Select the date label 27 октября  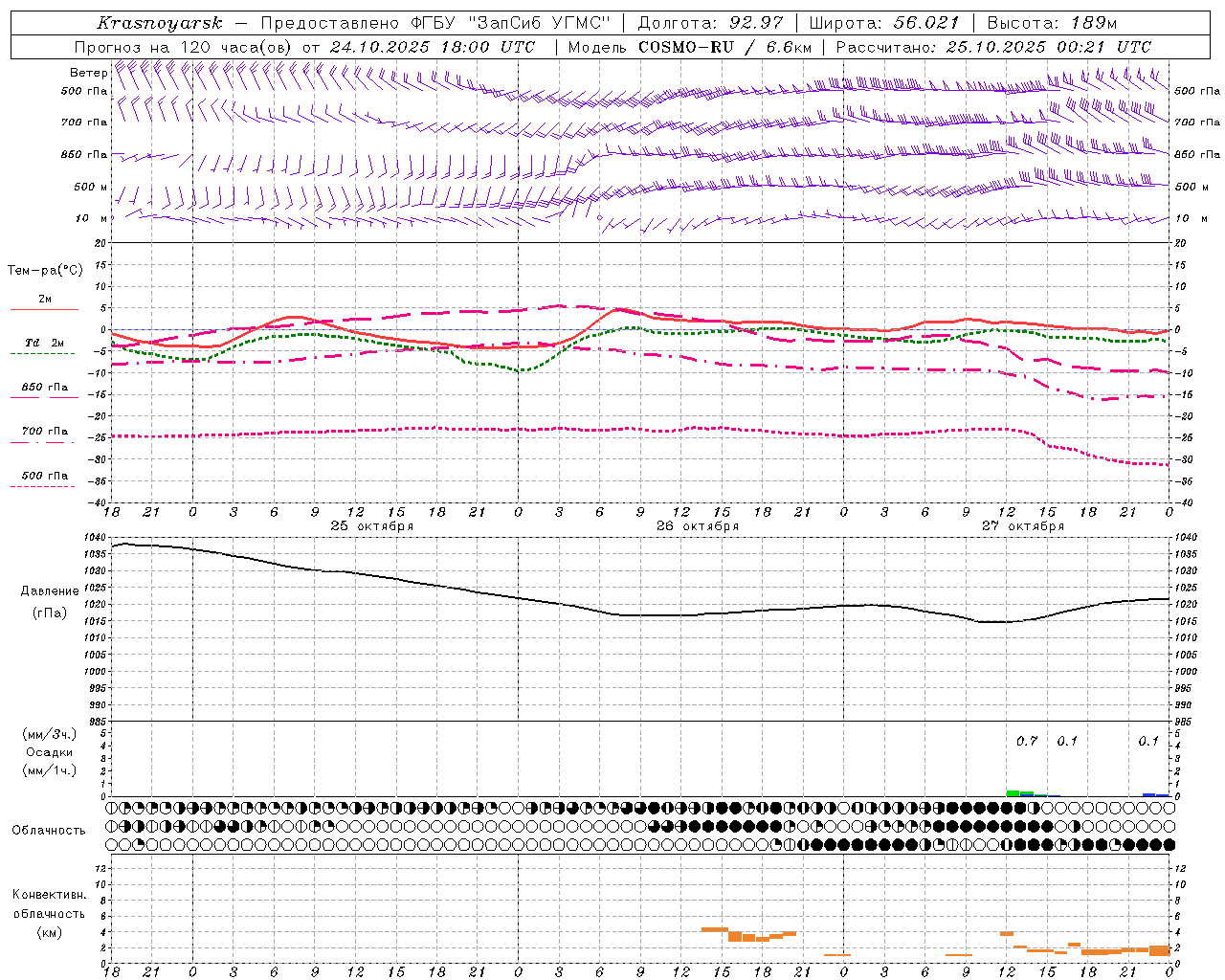tap(1023, 526)
